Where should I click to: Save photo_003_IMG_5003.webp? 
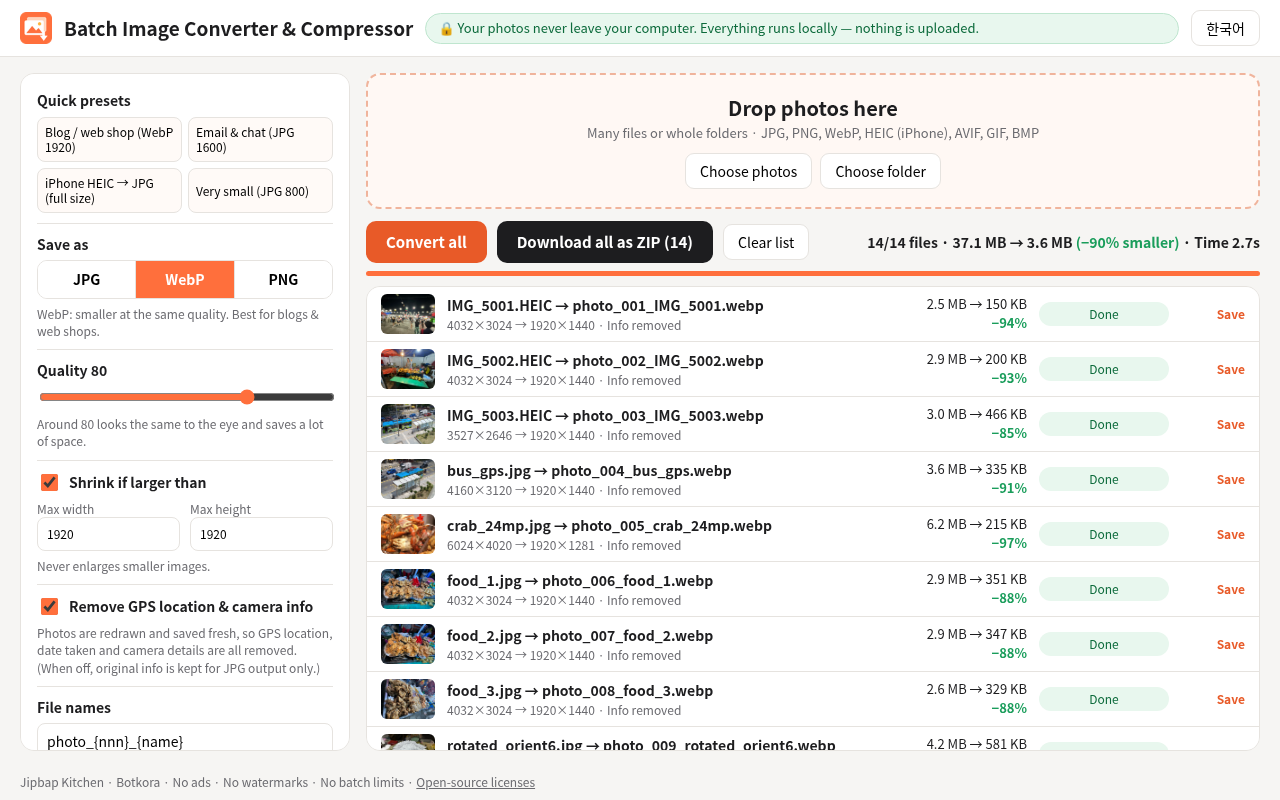1230,424
